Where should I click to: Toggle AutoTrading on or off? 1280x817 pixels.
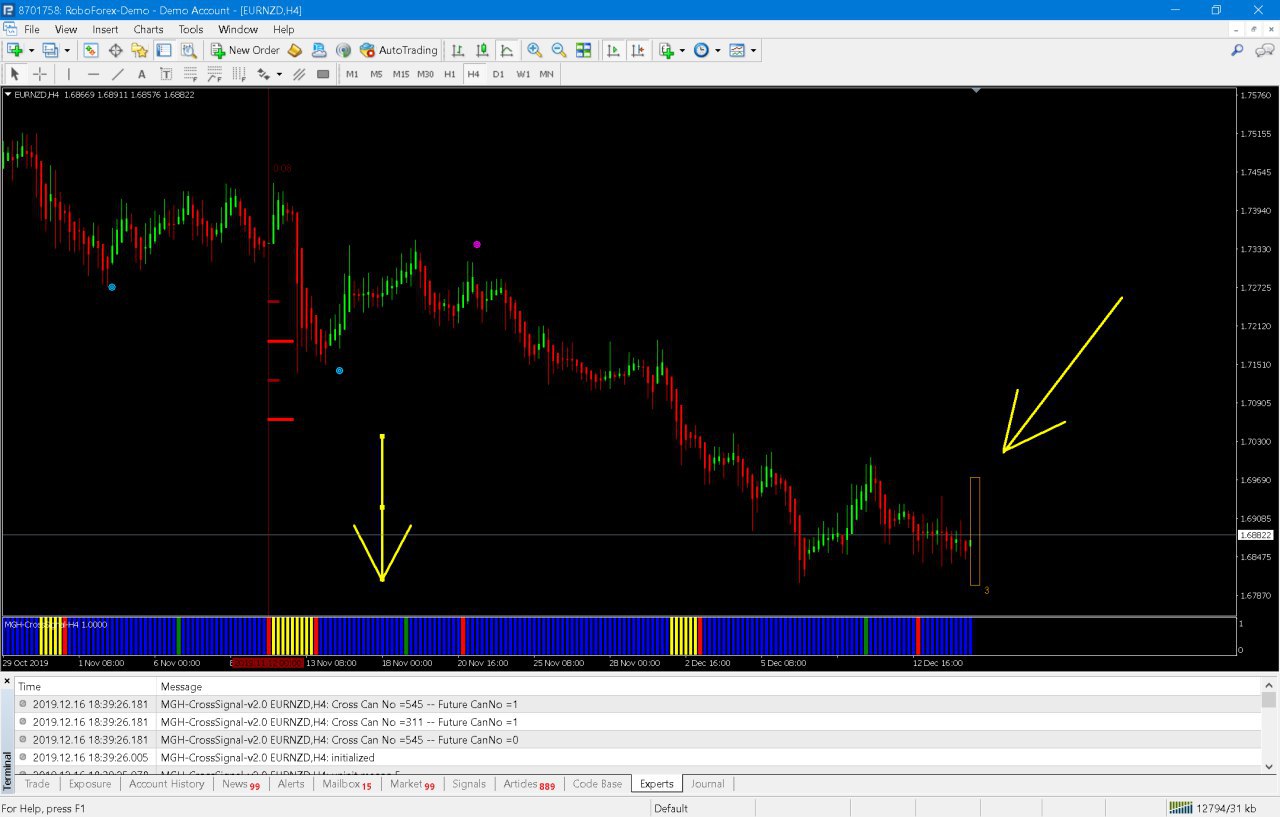399,50
